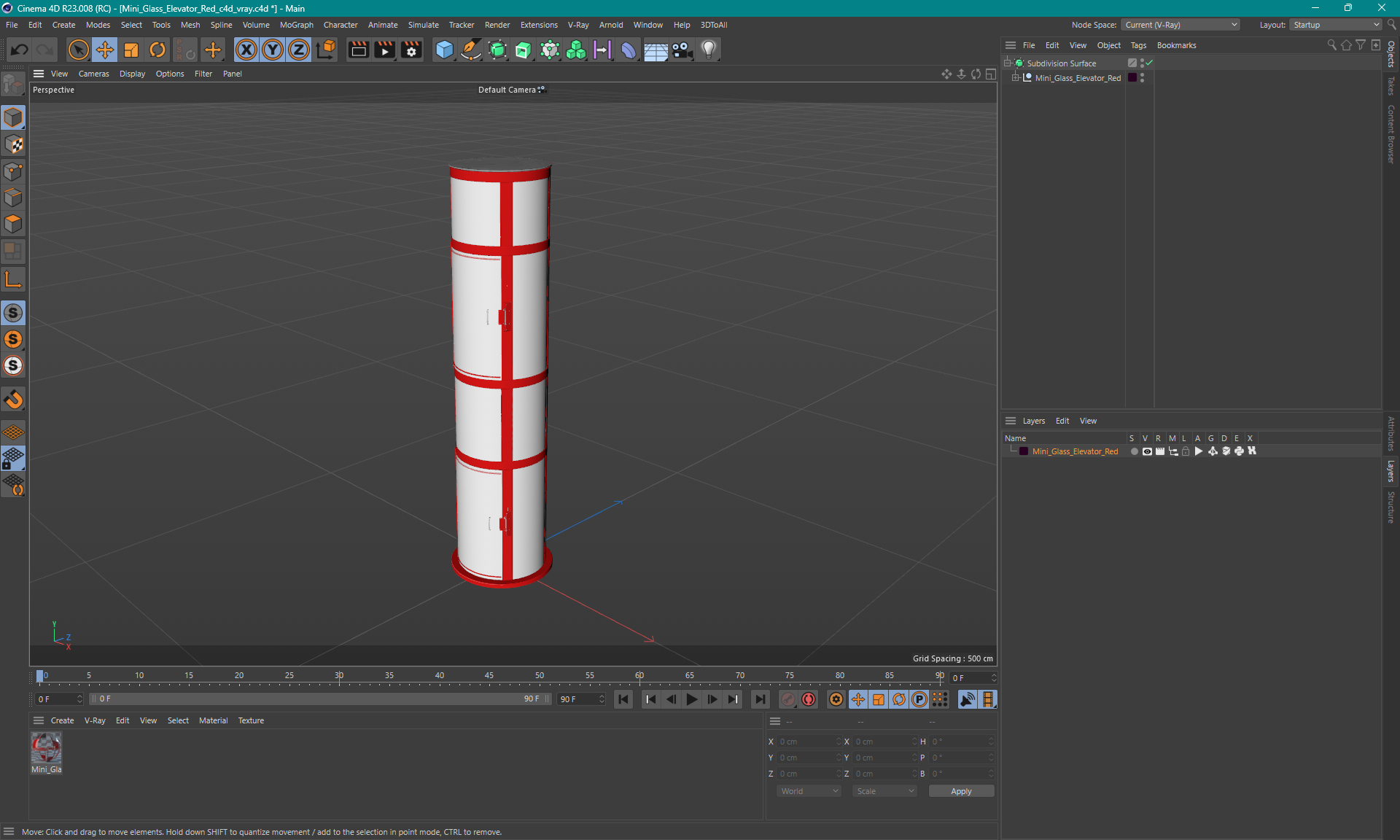1400x840 pixels.
Task: Open the MoGraph menu
Action: (296, 25)
